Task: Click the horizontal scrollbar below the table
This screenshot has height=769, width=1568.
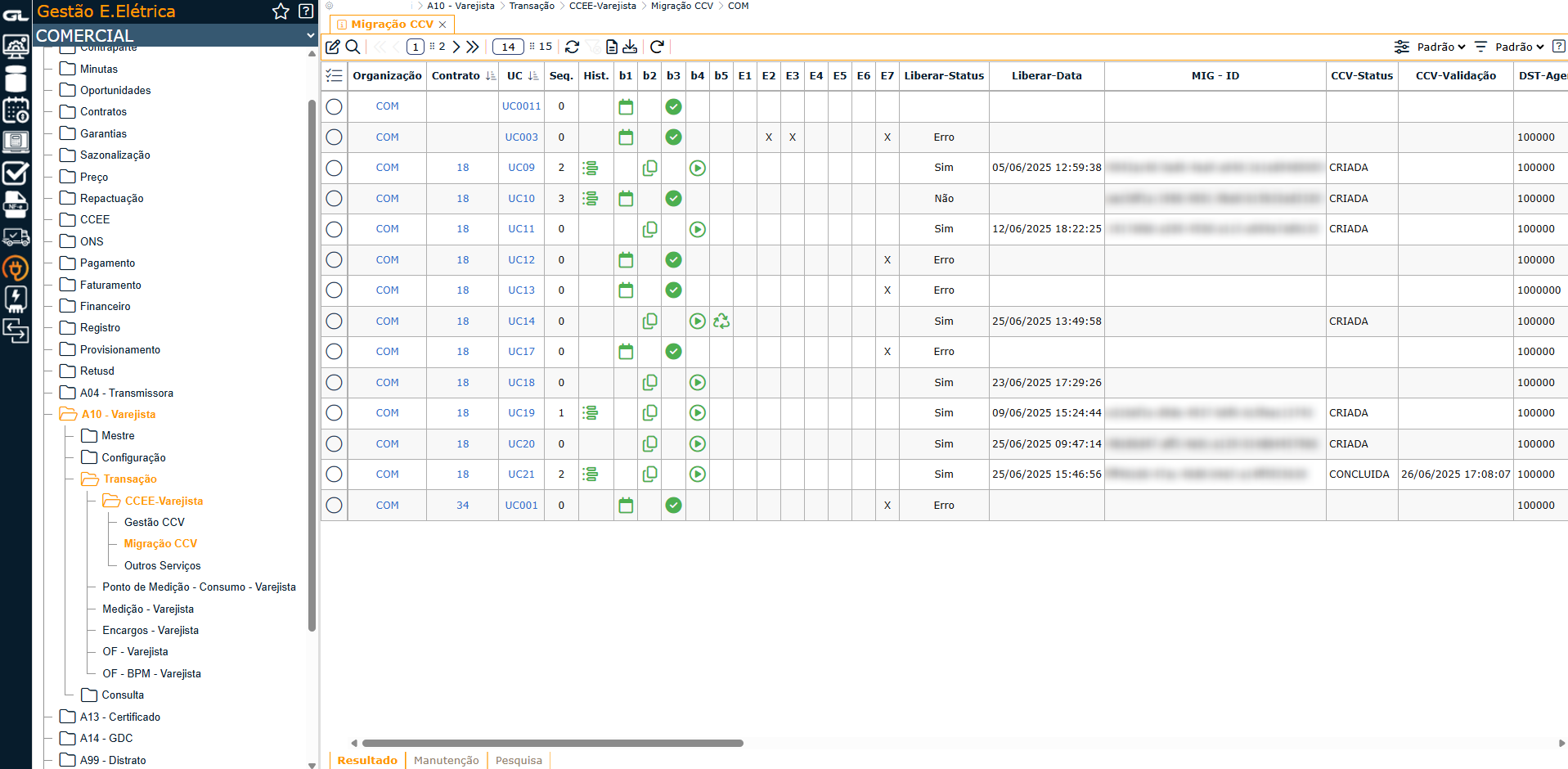Action: click(x=552, y=743)
